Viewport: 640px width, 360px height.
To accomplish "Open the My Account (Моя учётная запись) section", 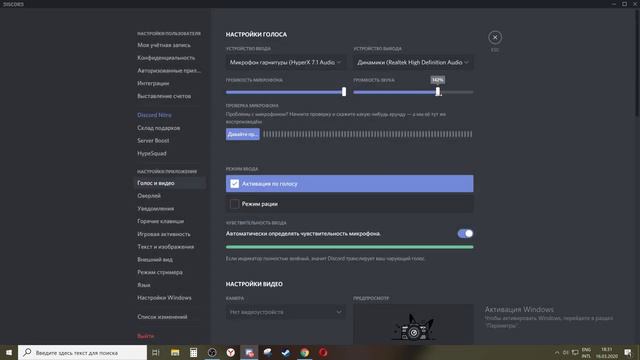I will pyautogui.click(x=164, y=45).
